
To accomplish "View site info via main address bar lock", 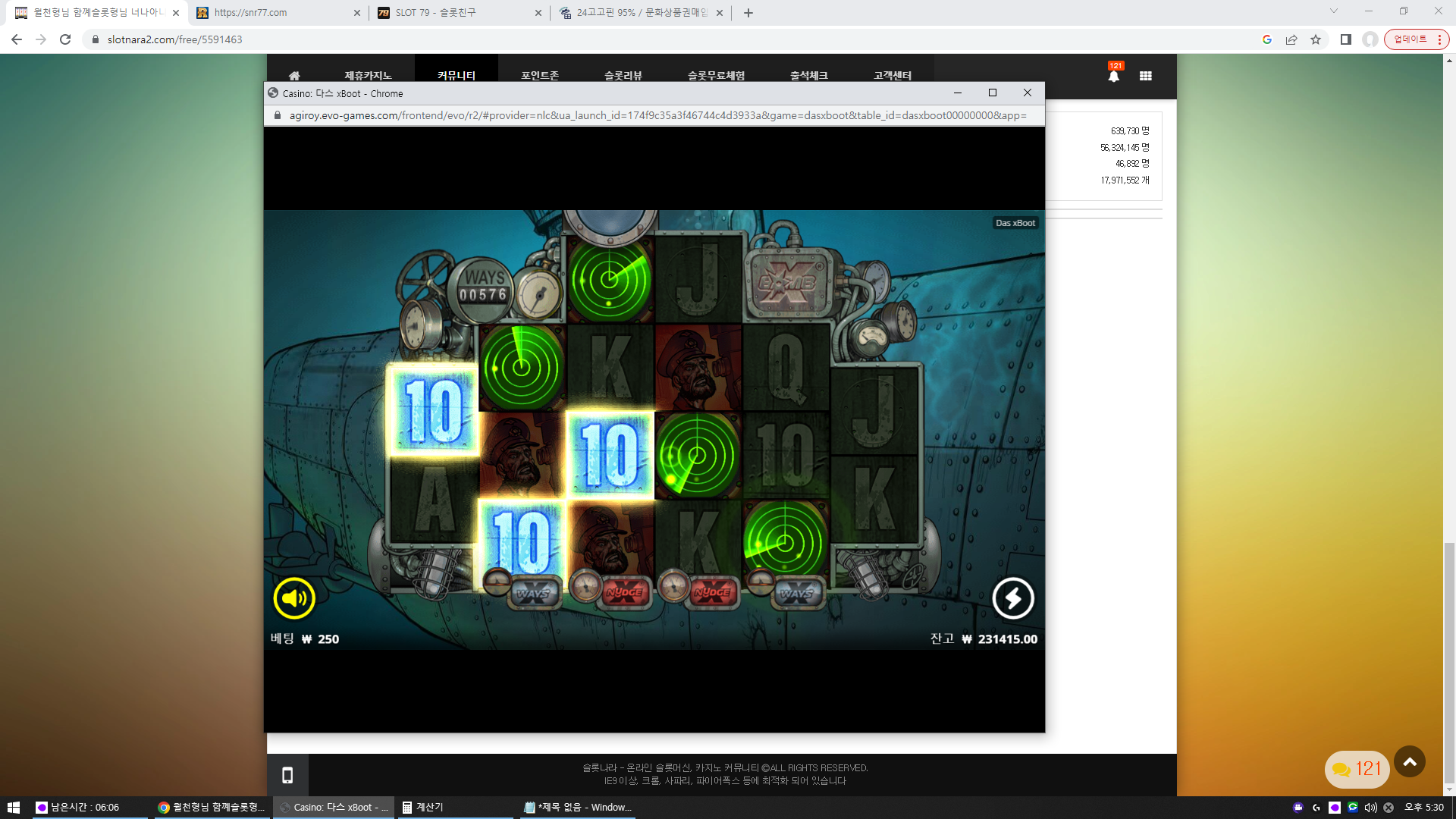I will coord(96,39).
